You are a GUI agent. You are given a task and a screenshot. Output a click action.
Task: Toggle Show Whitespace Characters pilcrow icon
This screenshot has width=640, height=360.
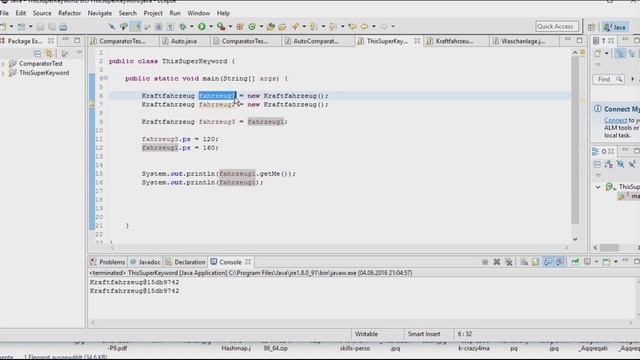[x=170, y=27]
